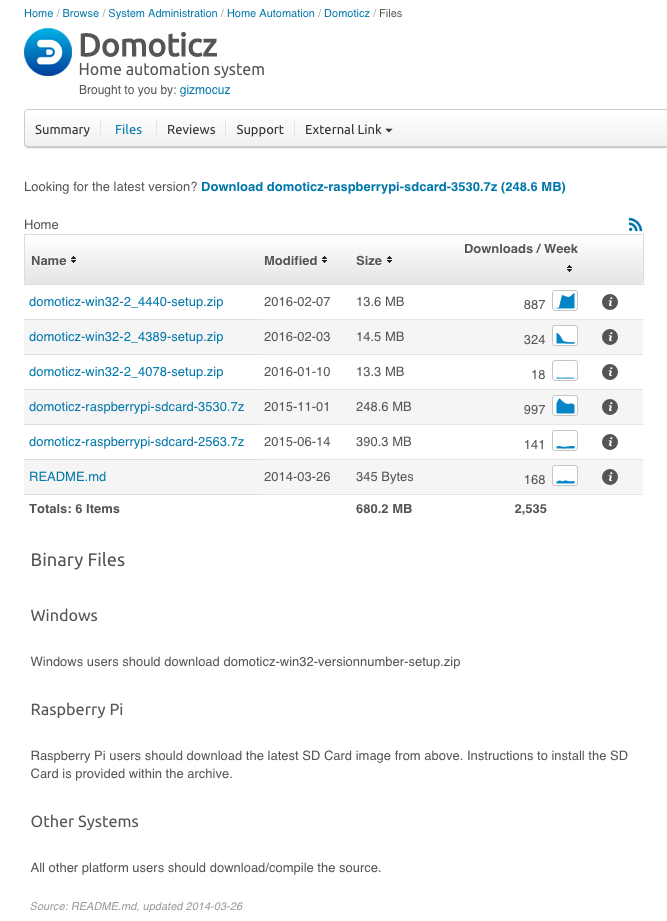The width and height of the screenshot is (667, 921).
Task: Sort by Downloads / Week arrows
Action: (x=569, y=268)
